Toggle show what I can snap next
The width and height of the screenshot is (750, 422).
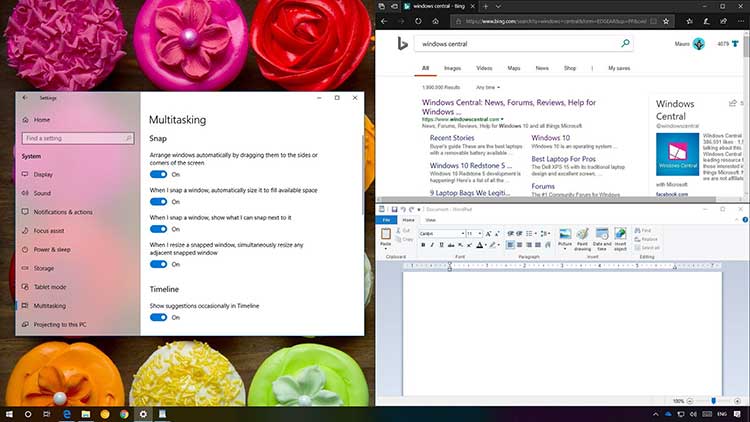pyautogui.click(x=158, y=229)
